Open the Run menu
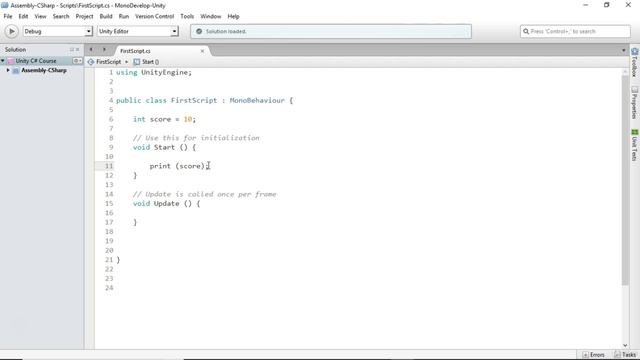 point(124,16)
